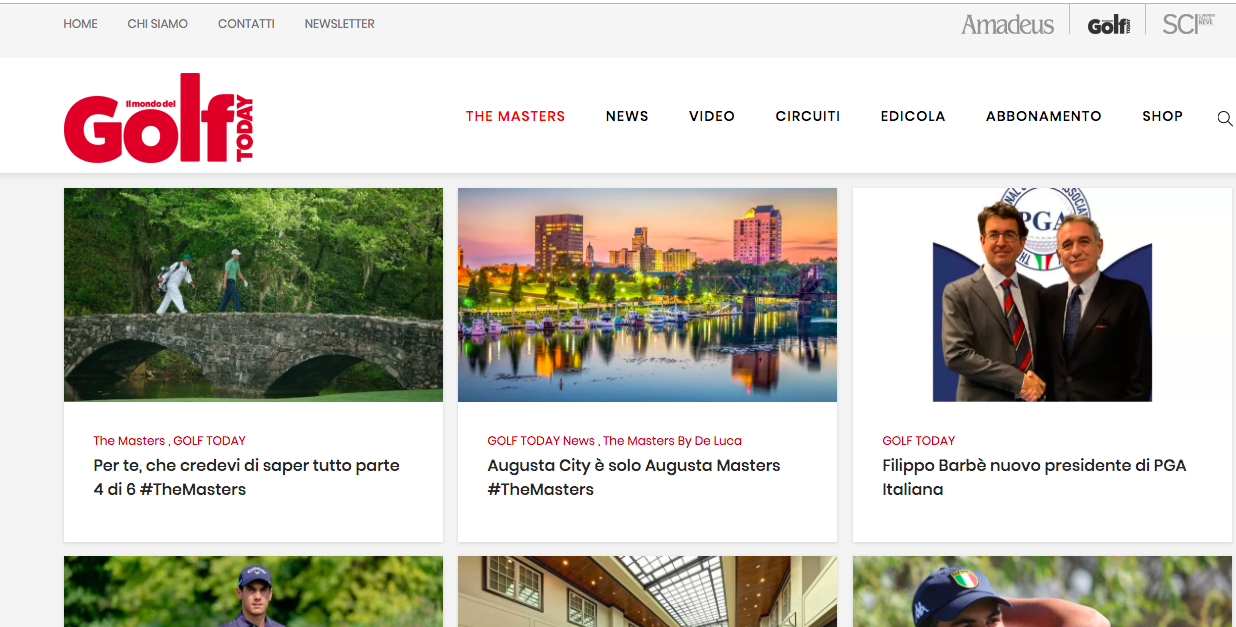
Task: Click the Augusta city skyline image
Action: click(x=647, y=295)
